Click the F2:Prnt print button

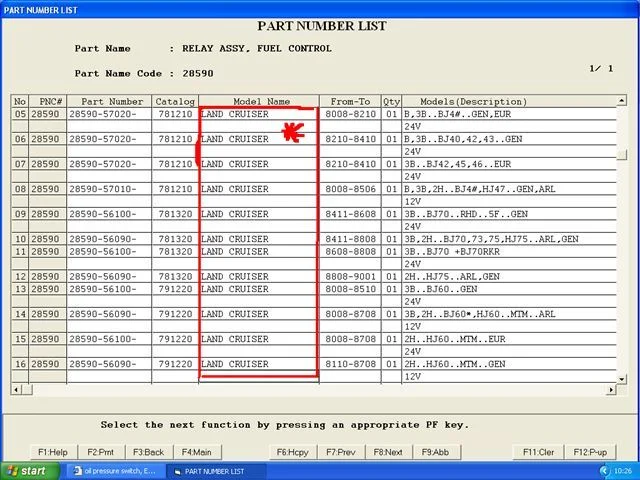pos(101,452)
